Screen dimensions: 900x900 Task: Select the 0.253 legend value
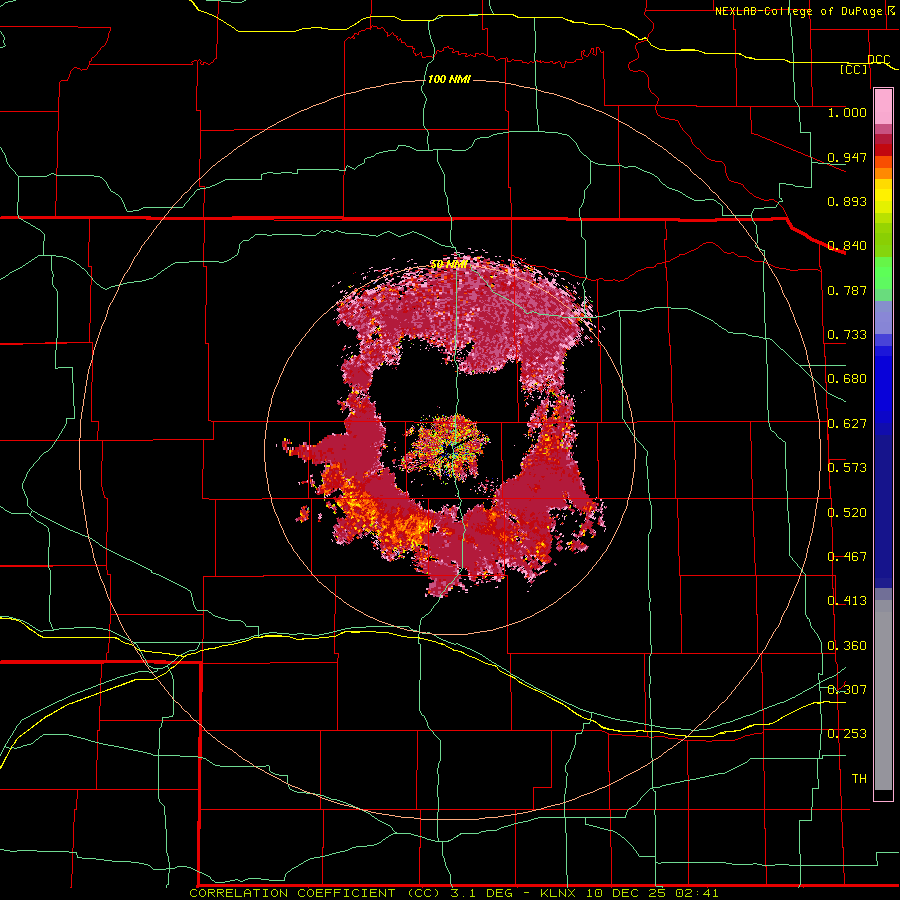coord(847,734)
